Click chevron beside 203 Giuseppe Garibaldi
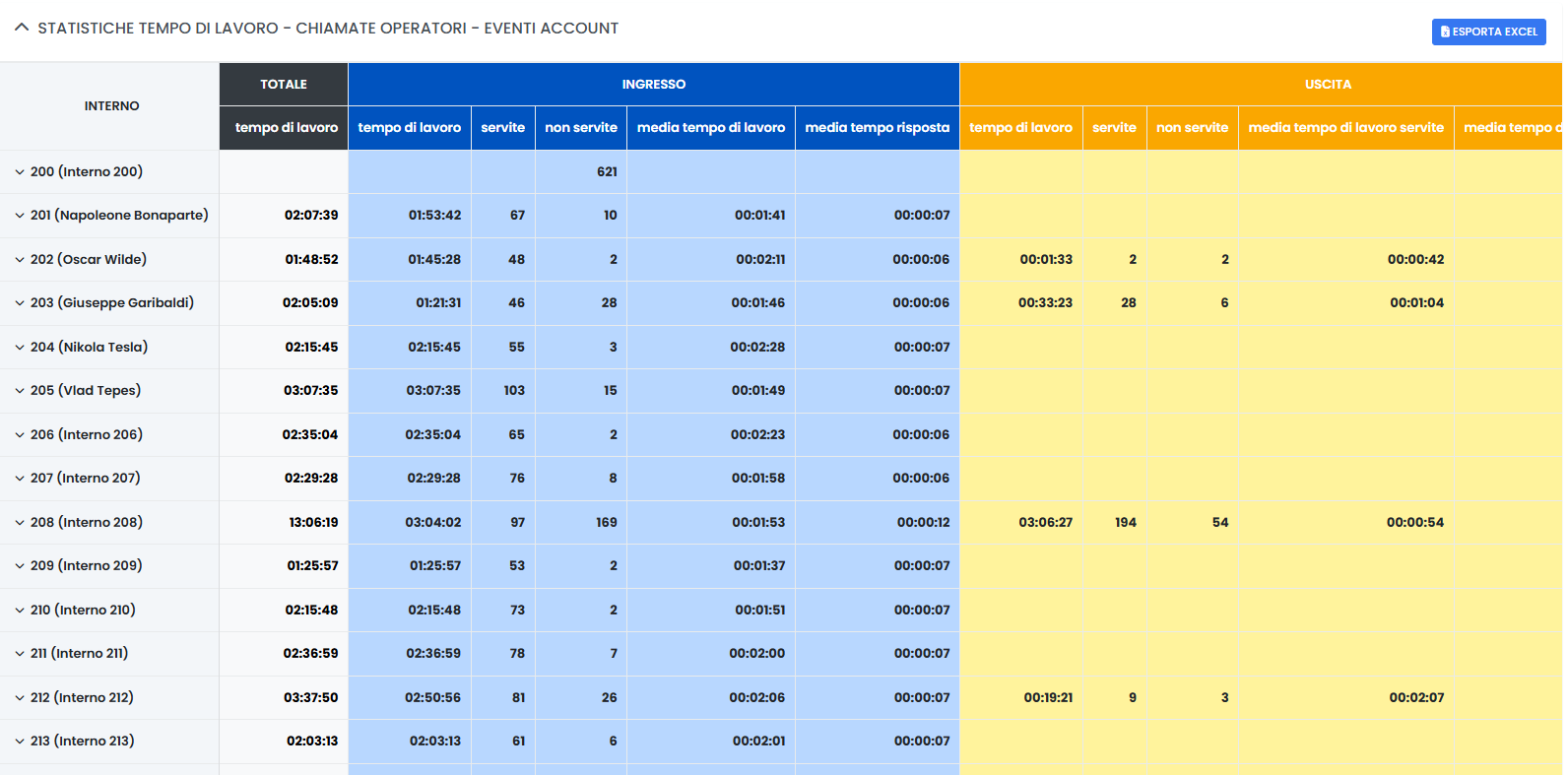 (x=20, y=303)
